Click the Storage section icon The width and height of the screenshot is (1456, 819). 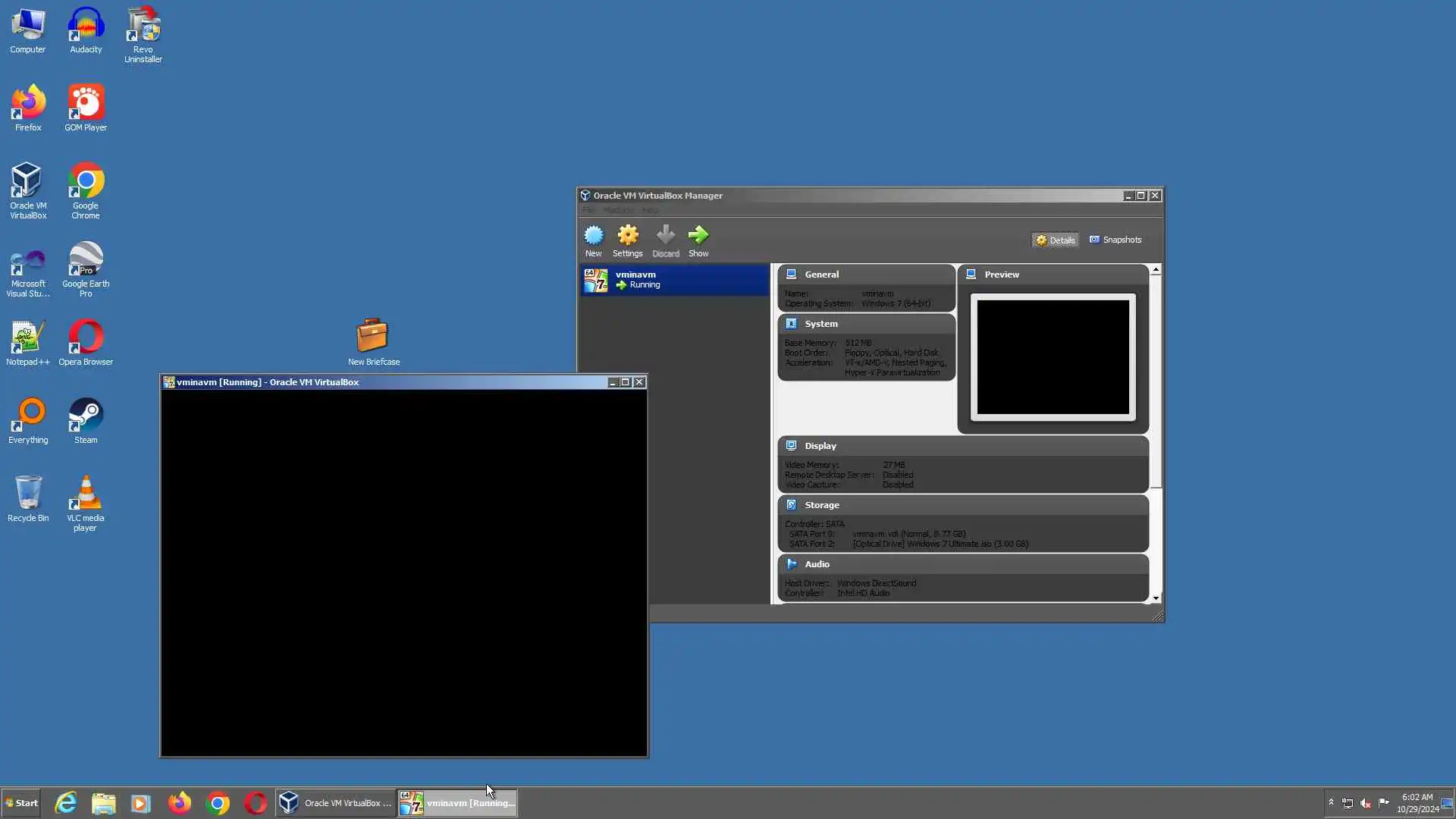coord(791,505)
